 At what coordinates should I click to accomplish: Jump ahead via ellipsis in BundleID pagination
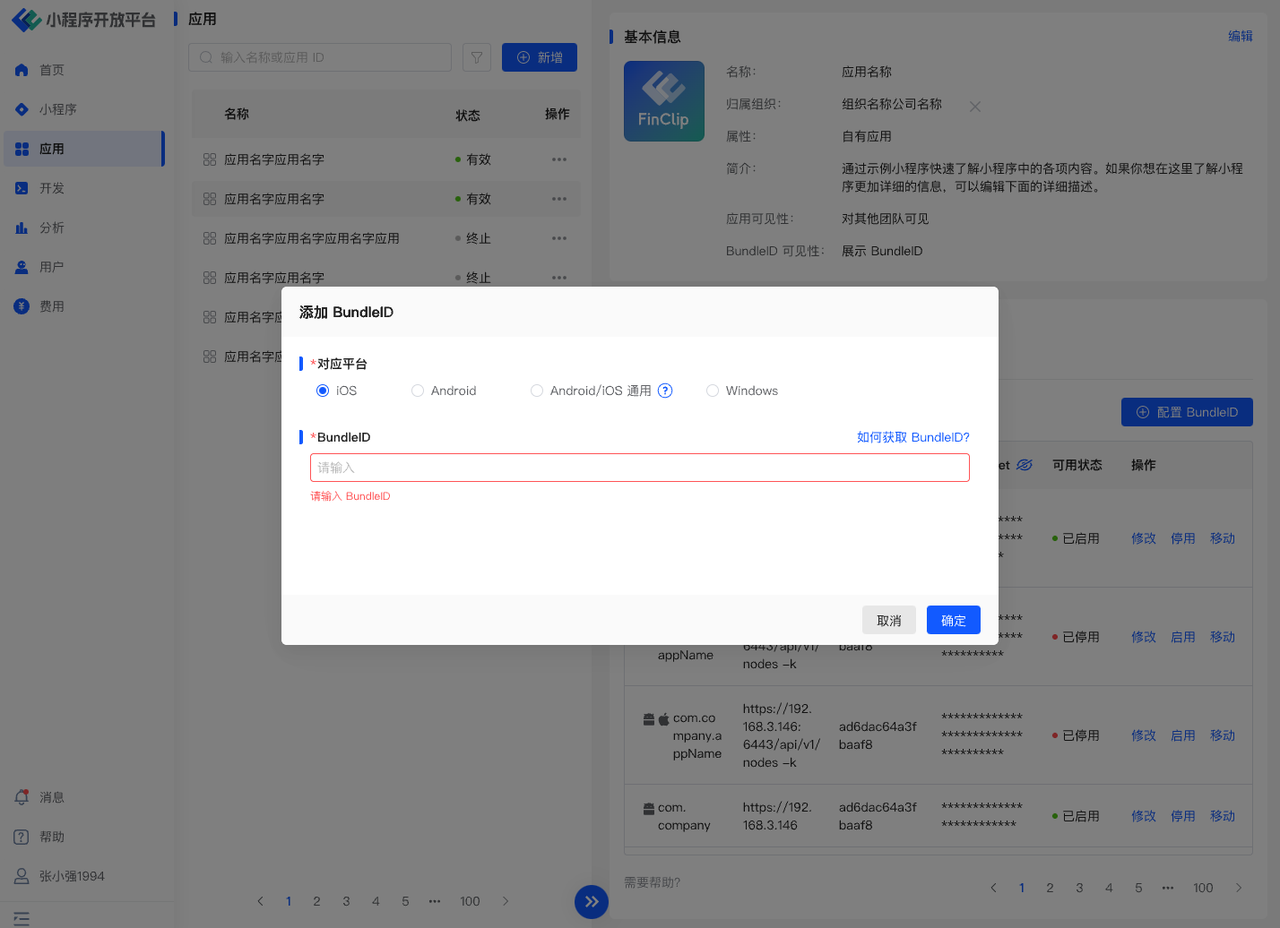coord(1168,887)
